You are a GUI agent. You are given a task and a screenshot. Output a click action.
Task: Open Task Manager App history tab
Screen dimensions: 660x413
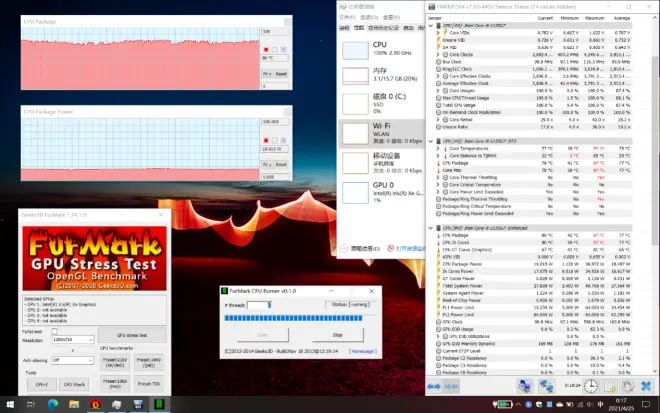[x=383, y=28]
